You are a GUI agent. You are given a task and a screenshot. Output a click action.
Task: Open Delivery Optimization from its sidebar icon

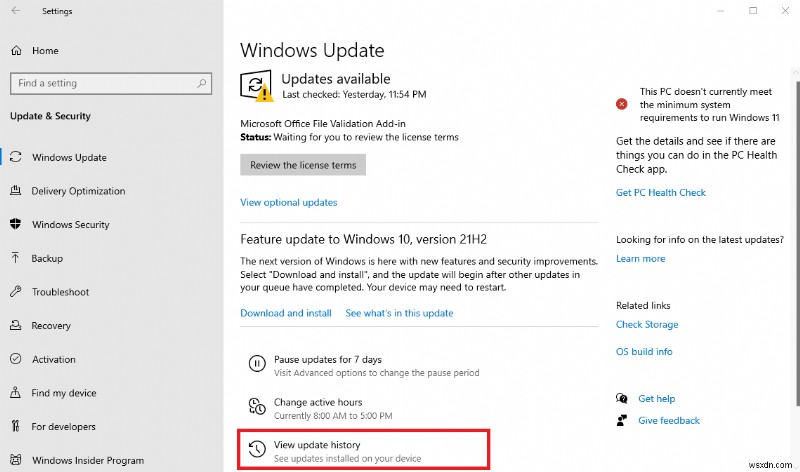[x=16, y=191]
